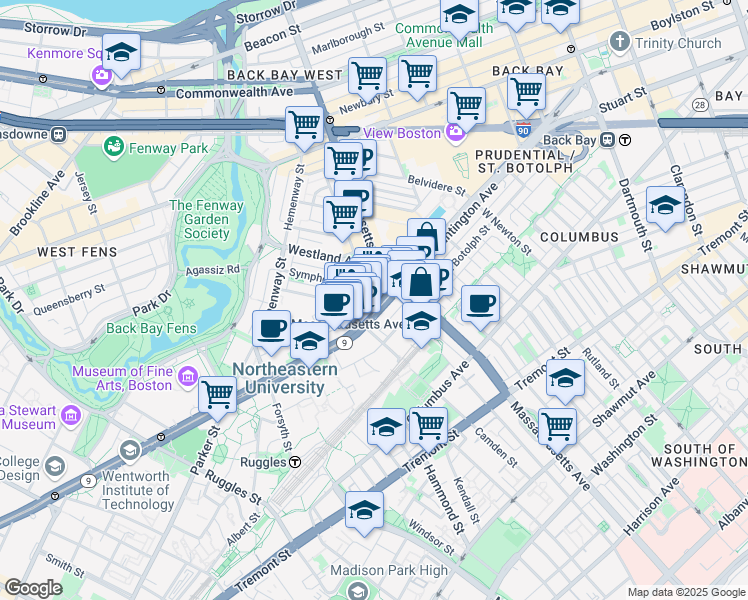Click the Map data ©2025 Google text
The width and height of the screenshot is (748, 600).
(x=687, y=592)
